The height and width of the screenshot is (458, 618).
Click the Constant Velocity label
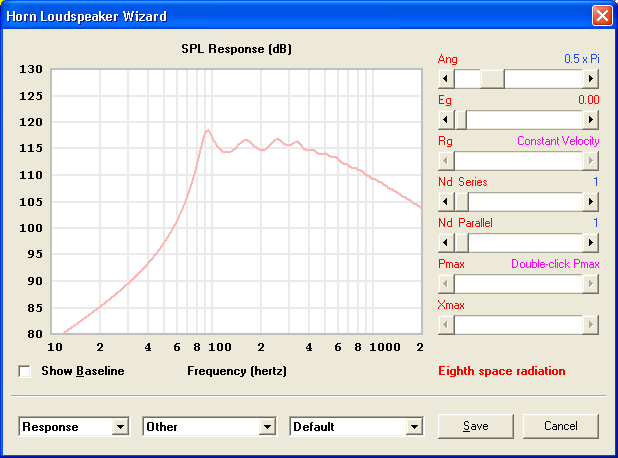[x=558, y=141]
